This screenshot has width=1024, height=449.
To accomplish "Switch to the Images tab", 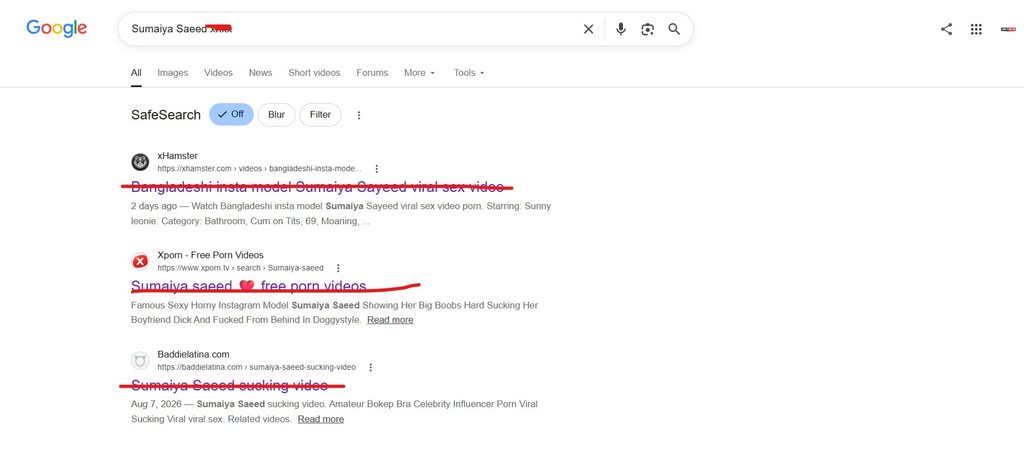I will [172, 72].
